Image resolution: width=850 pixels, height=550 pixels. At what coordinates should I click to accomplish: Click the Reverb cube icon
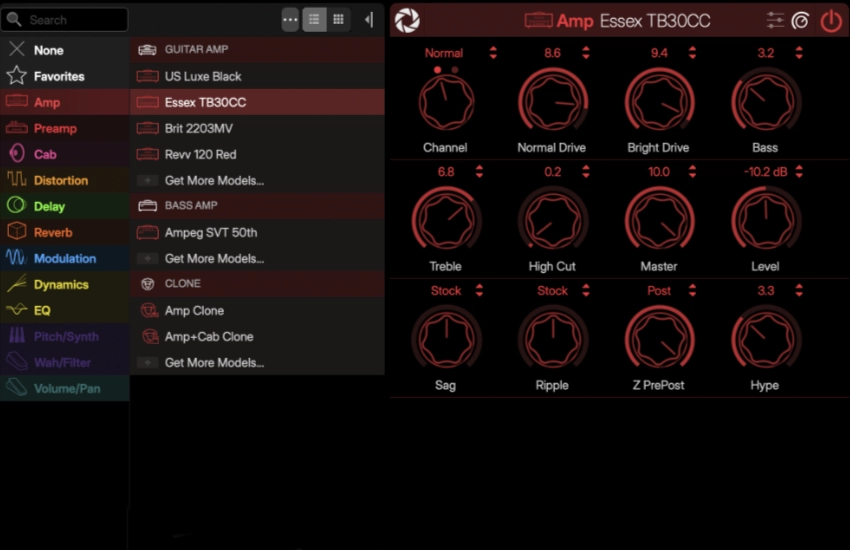(16, 231)
